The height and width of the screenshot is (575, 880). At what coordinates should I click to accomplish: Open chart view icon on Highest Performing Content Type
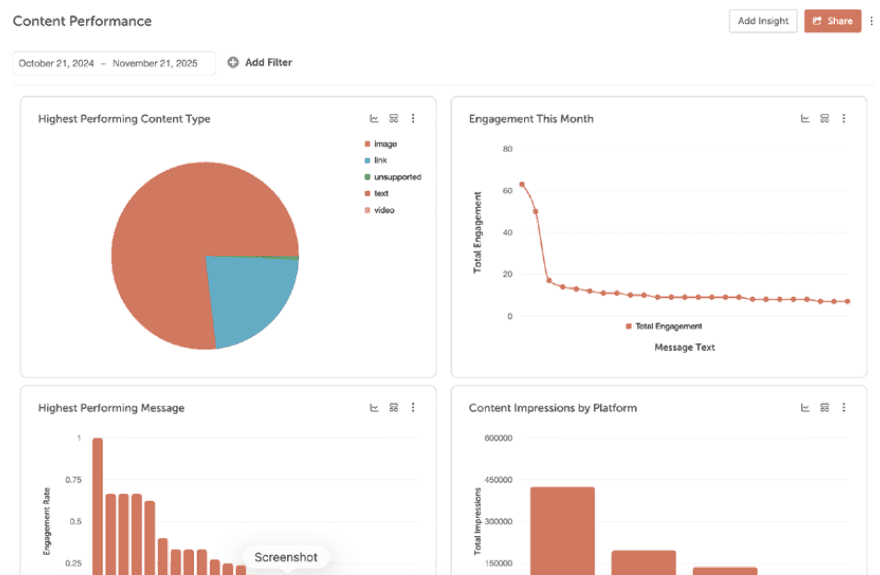pyautogui.click(x=374, y=118)
